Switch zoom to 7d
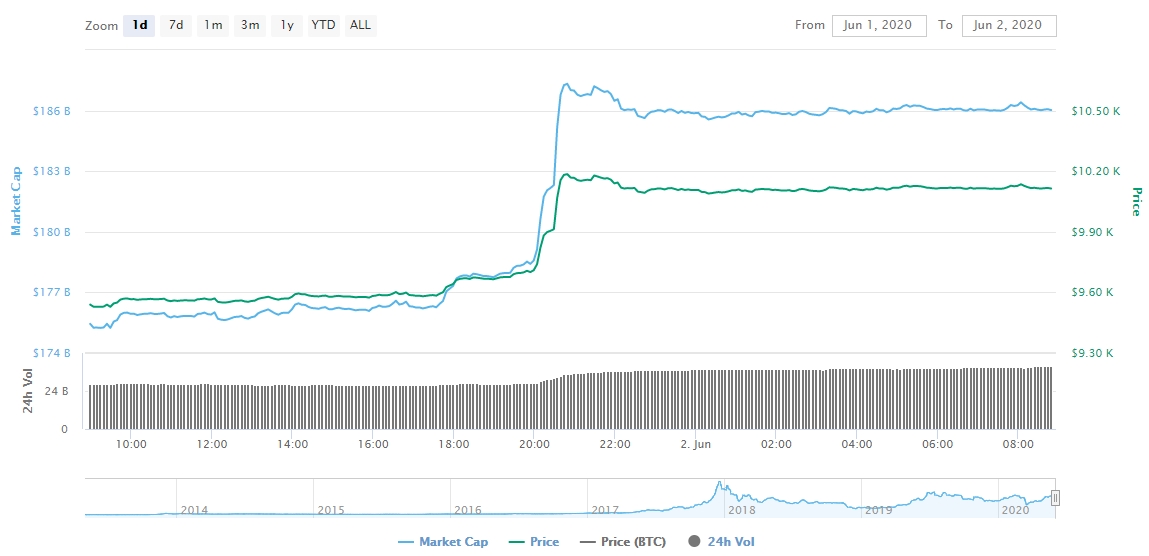This screenshot has height=556, width=1149. tap(176, 26)
